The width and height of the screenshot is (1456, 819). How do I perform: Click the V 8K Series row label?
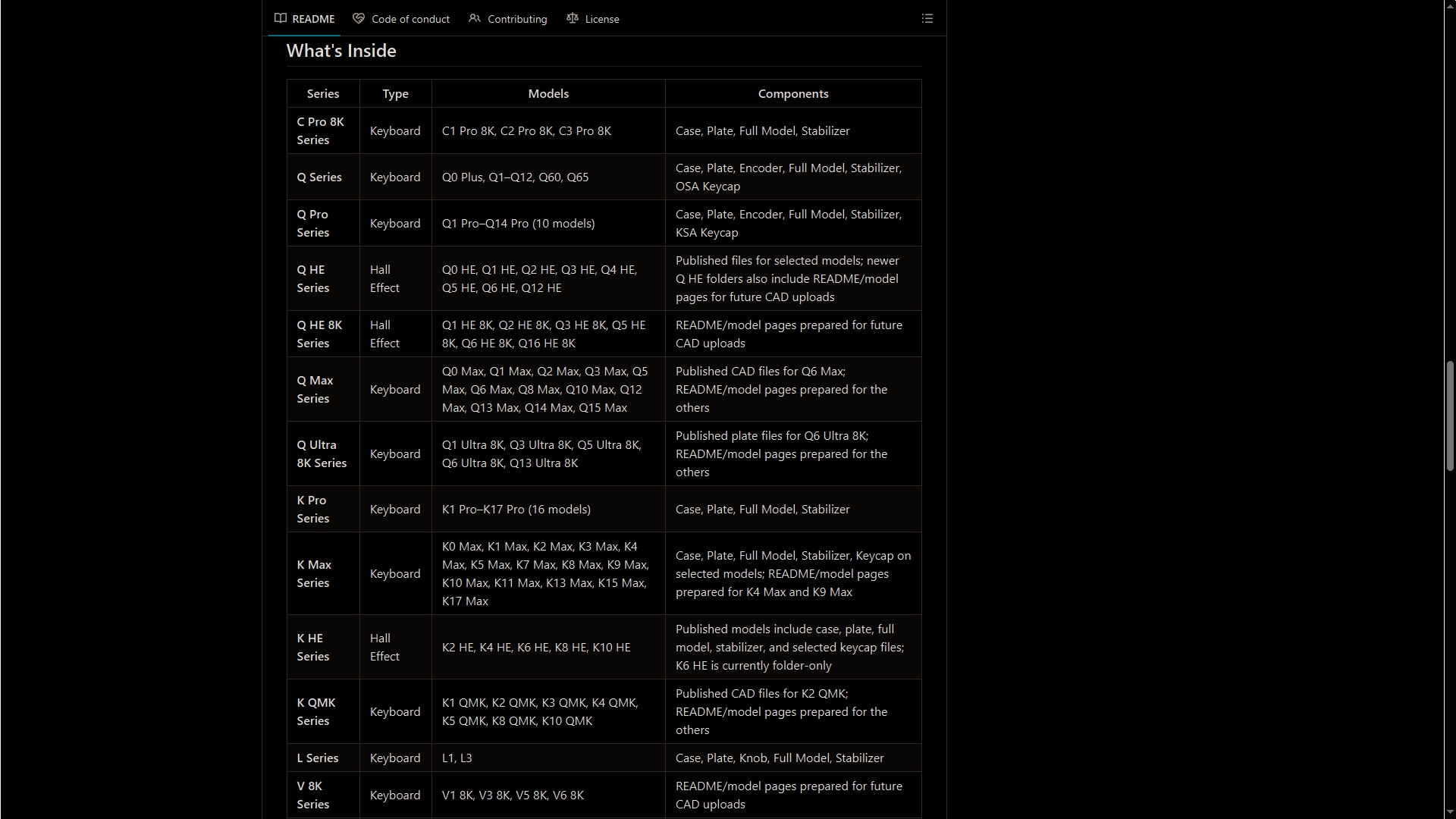313,795
